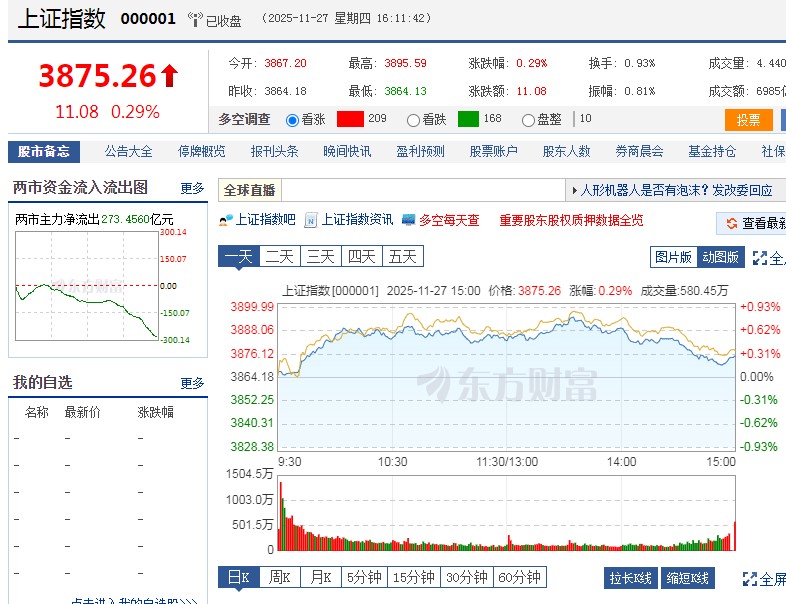
Task: Click the 已收盘 signal status icon
Action: pyautogui.click(x=195, y=20)
